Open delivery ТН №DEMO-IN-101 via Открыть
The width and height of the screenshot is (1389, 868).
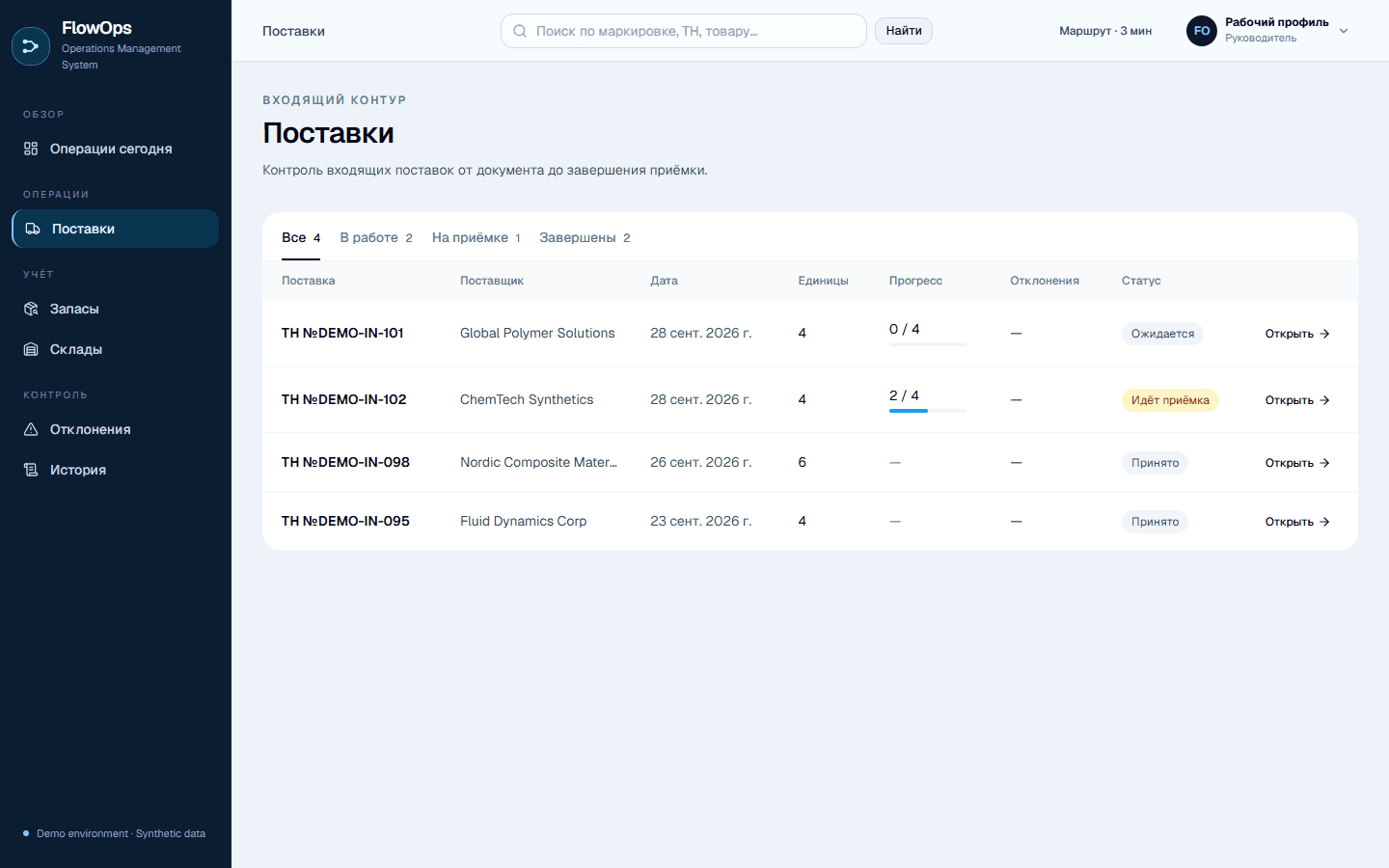1297,334
